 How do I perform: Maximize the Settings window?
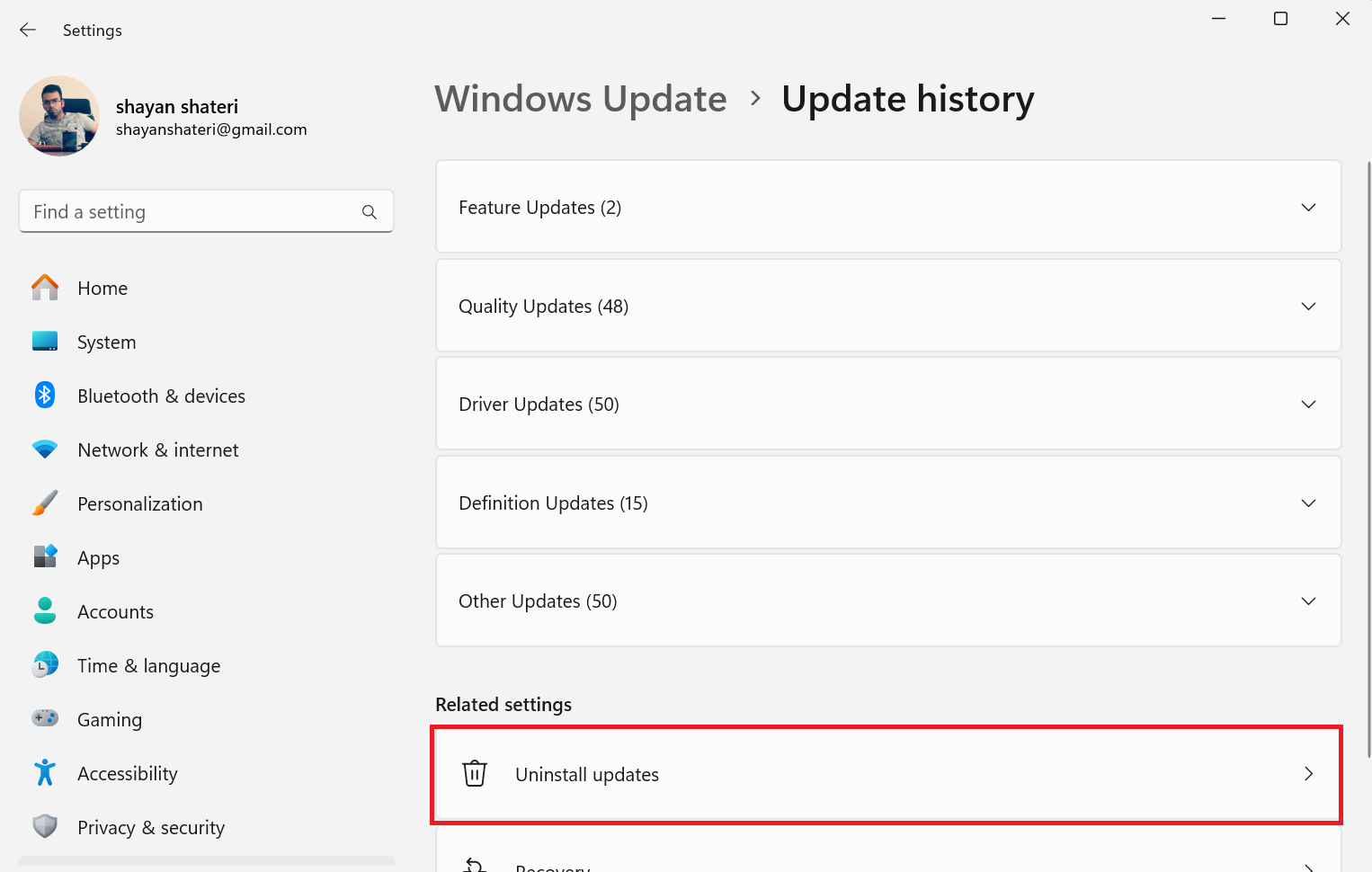coord(1280,18)
